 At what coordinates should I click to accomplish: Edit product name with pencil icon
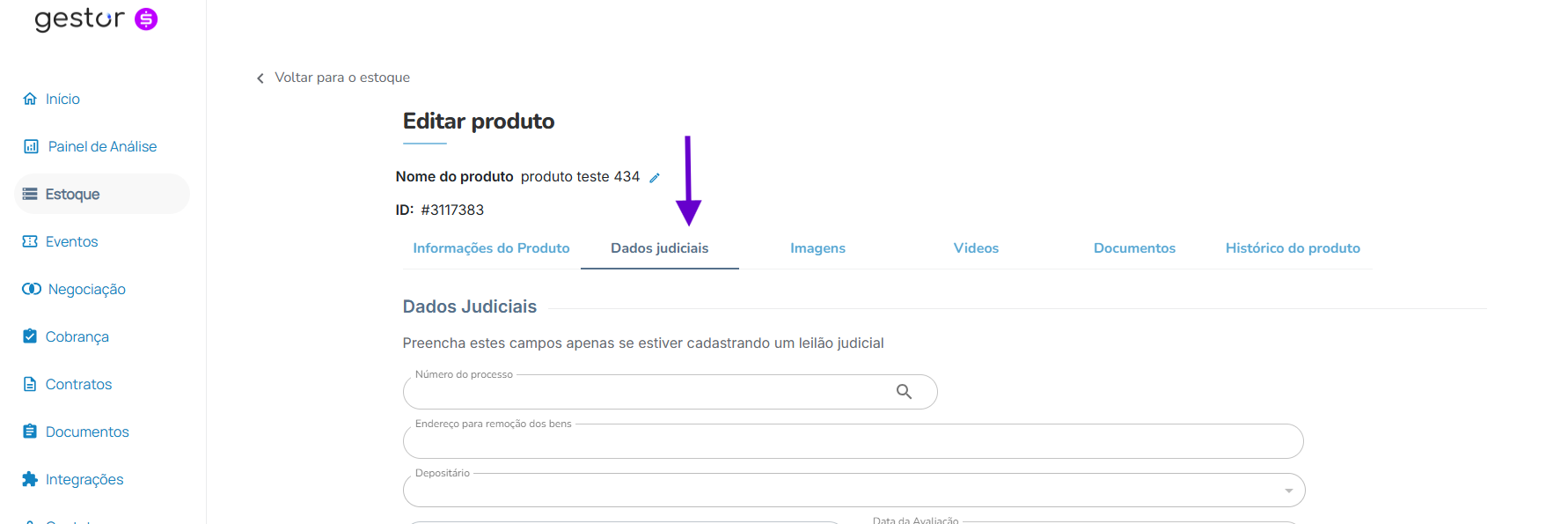[x=655, y=178]
